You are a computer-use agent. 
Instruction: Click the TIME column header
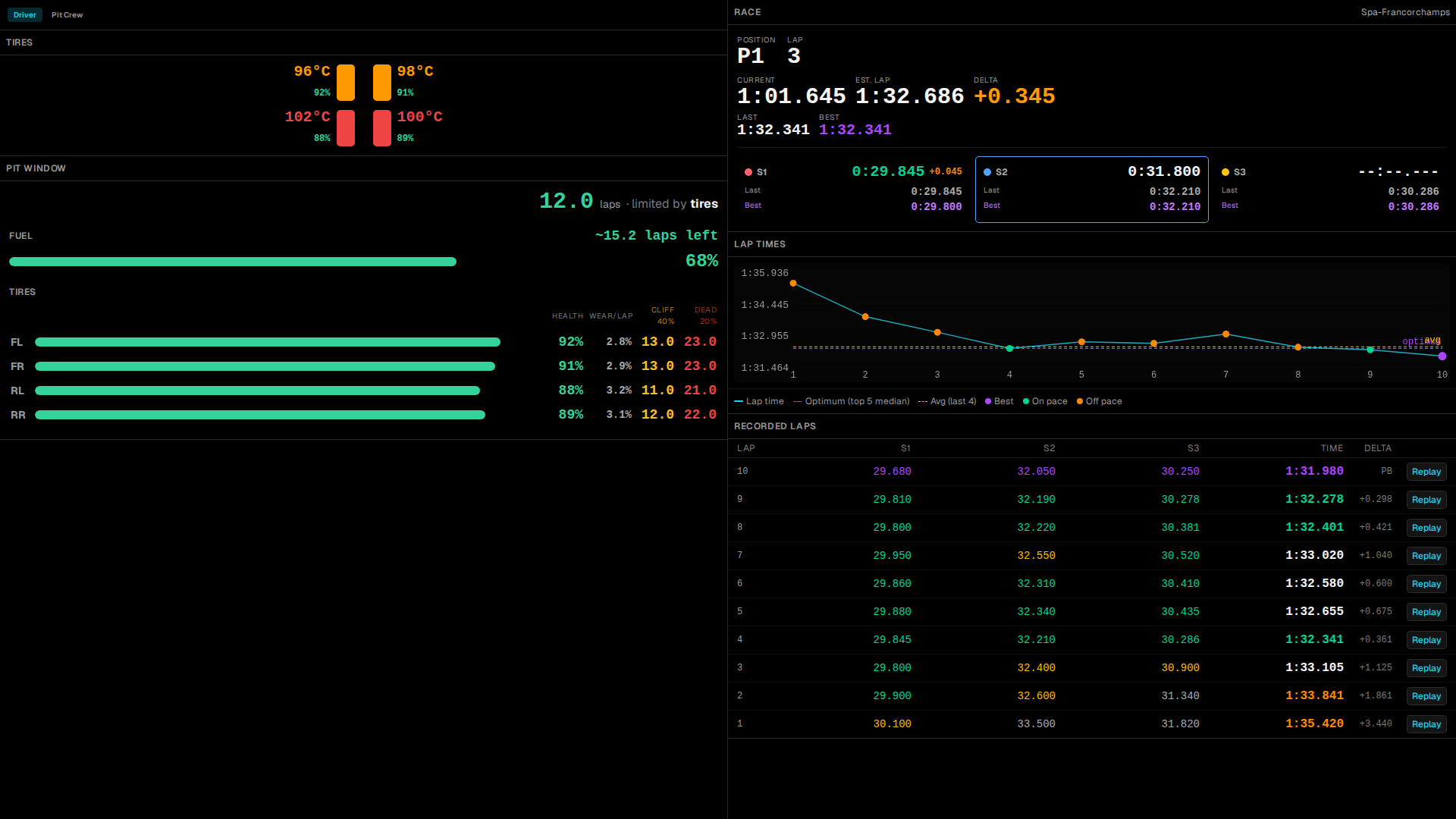(x=1332, y=448)
